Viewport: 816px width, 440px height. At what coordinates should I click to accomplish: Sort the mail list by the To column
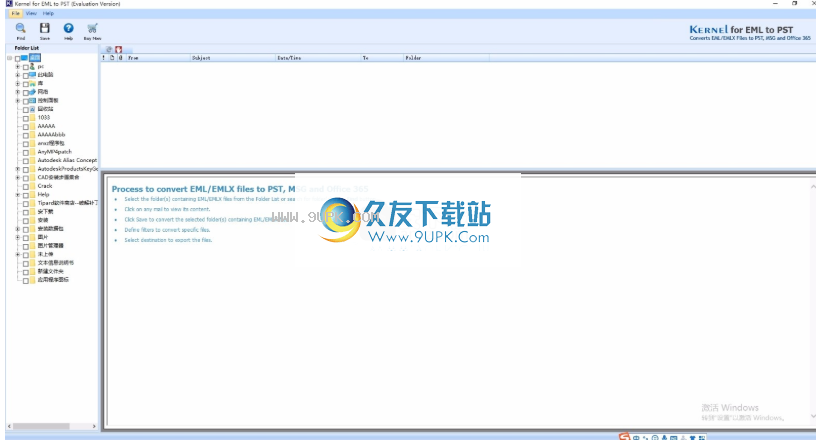coord(382,58)
